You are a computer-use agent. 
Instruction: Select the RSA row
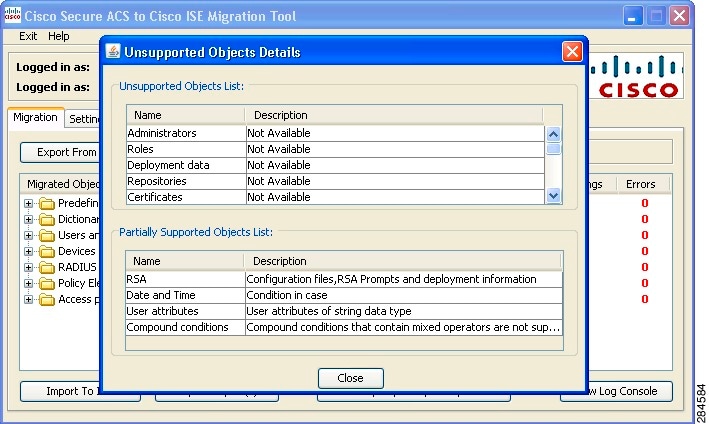click(x=344, y=279)
